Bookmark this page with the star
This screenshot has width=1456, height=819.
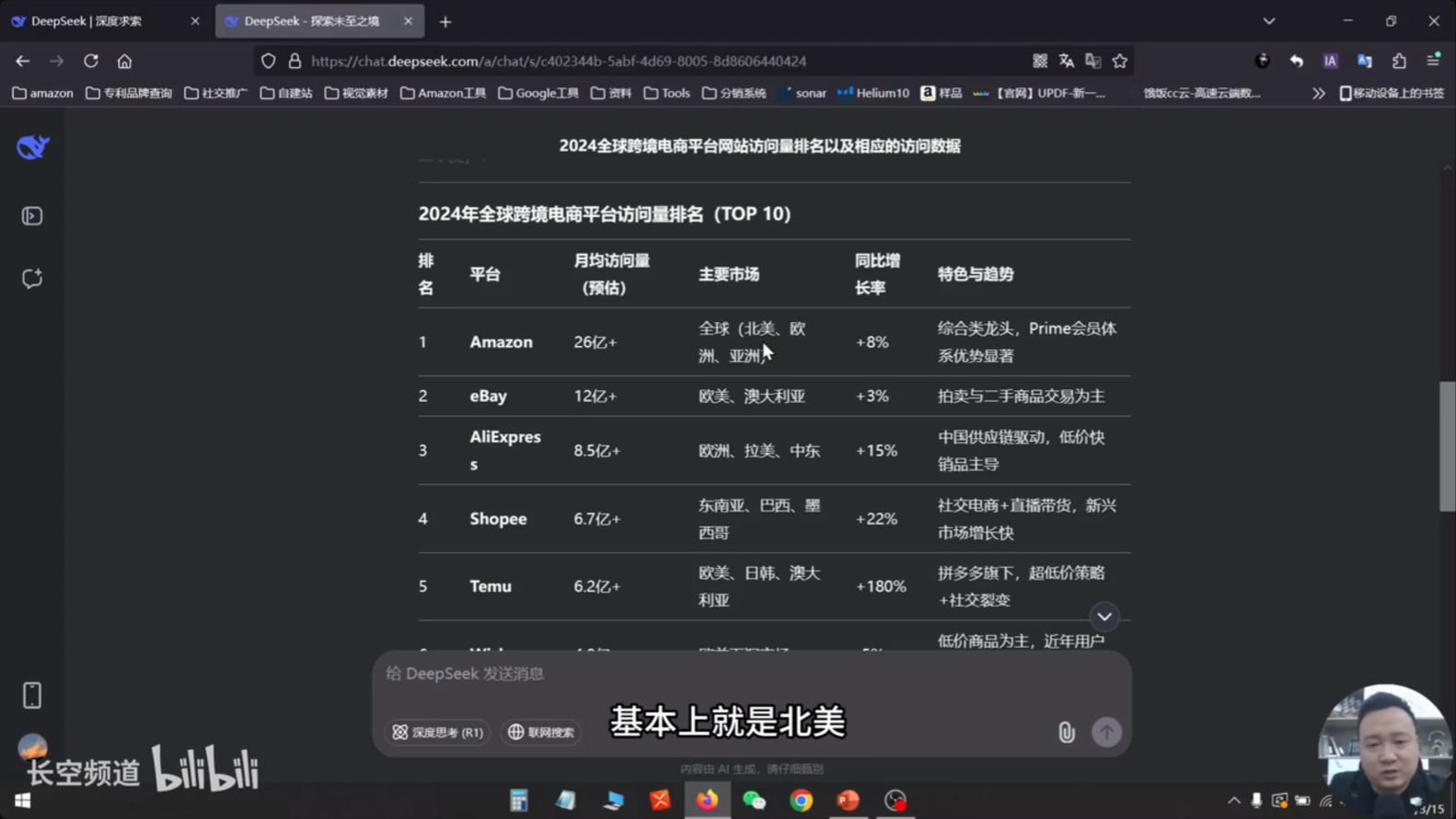point(1120,61)
